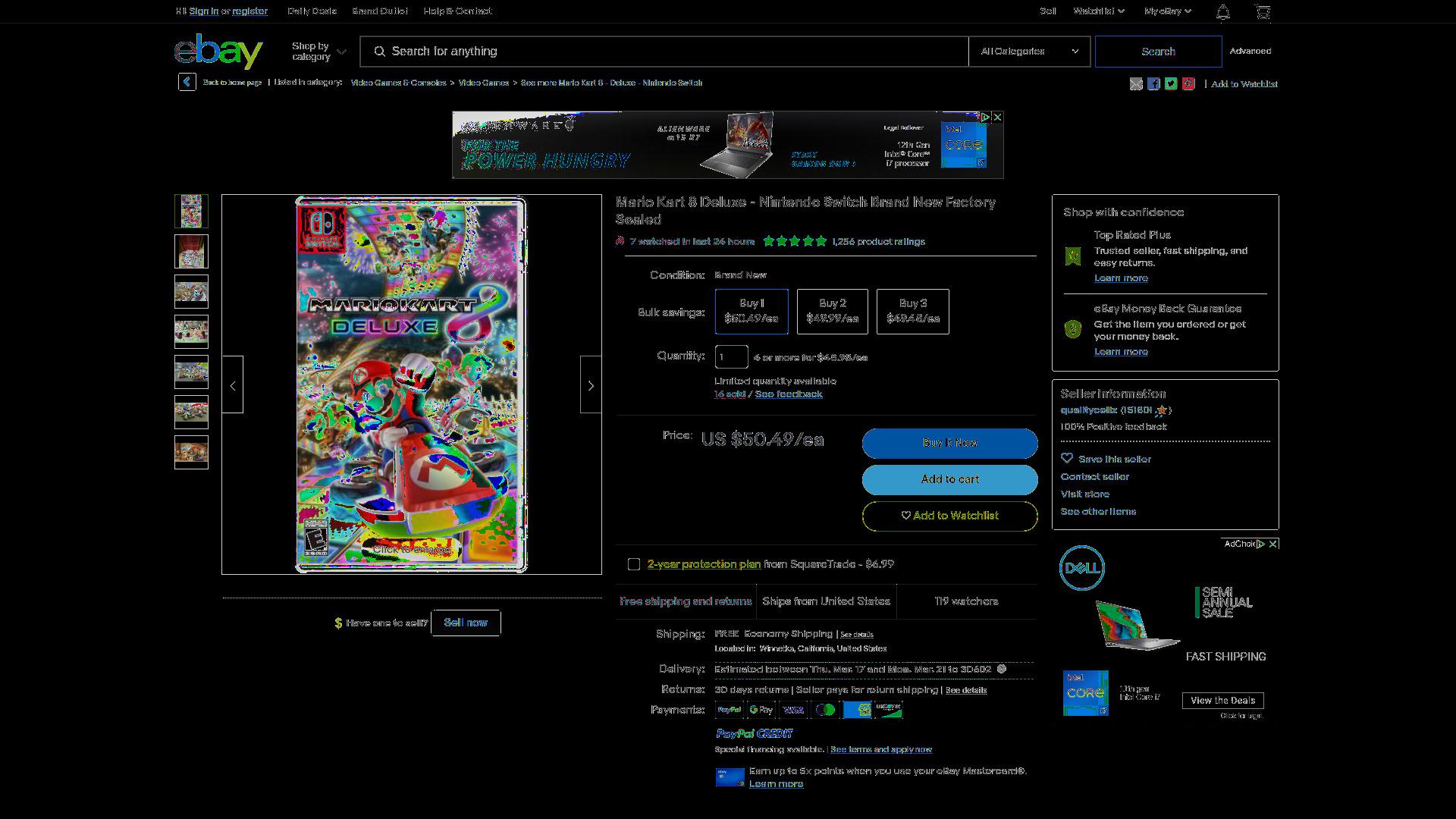Click the five-star product rating
1456x819 pixels.
795,241
